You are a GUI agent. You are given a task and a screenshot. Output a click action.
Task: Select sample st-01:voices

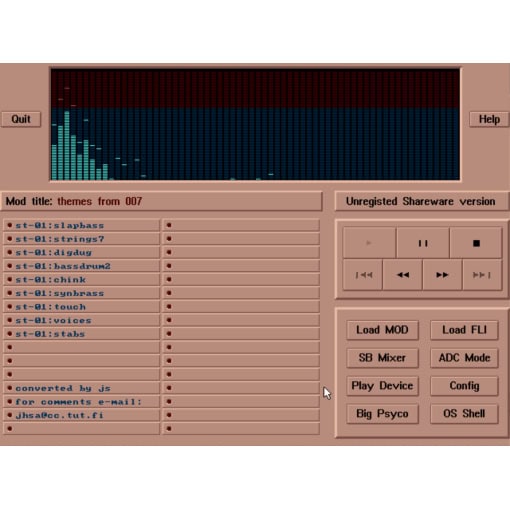[82, 320]
